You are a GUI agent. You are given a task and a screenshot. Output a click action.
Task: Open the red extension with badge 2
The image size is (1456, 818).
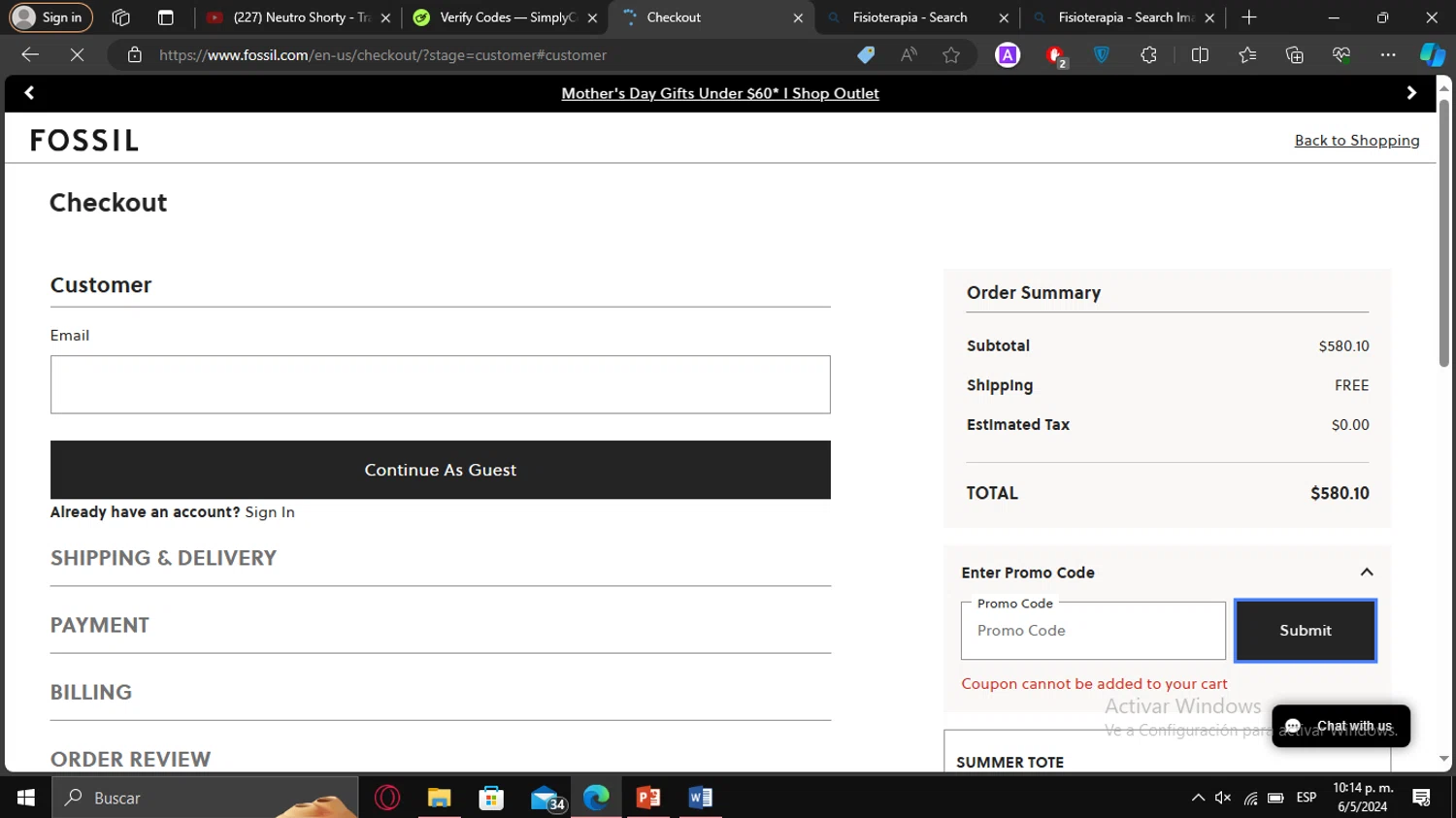click(1056, 56)
